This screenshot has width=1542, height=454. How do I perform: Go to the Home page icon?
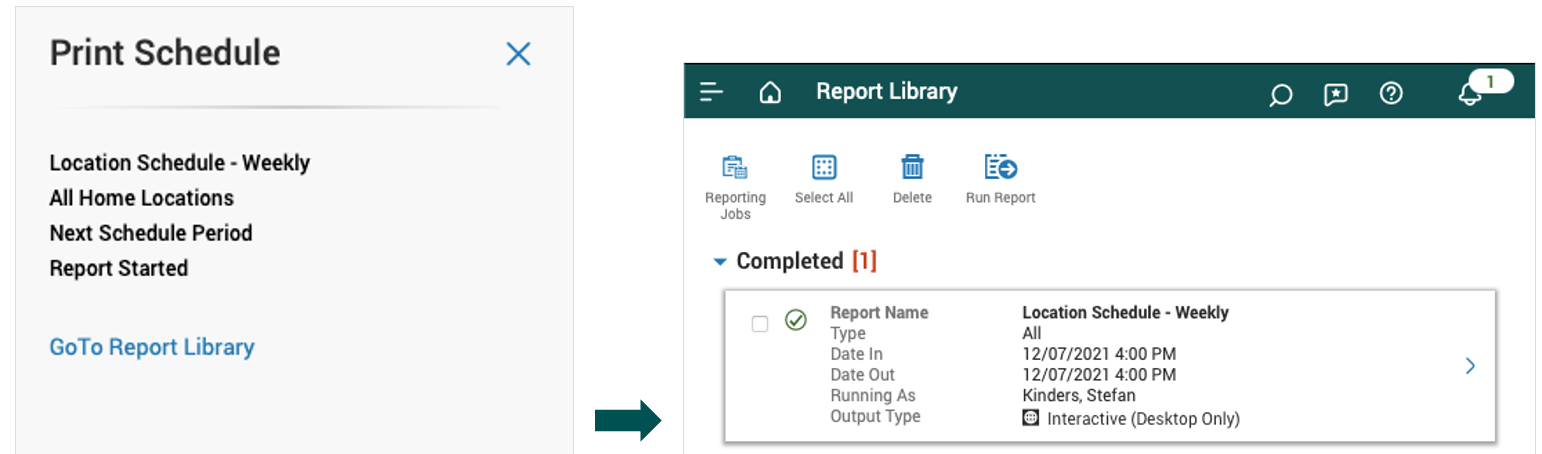coord(769,93)
